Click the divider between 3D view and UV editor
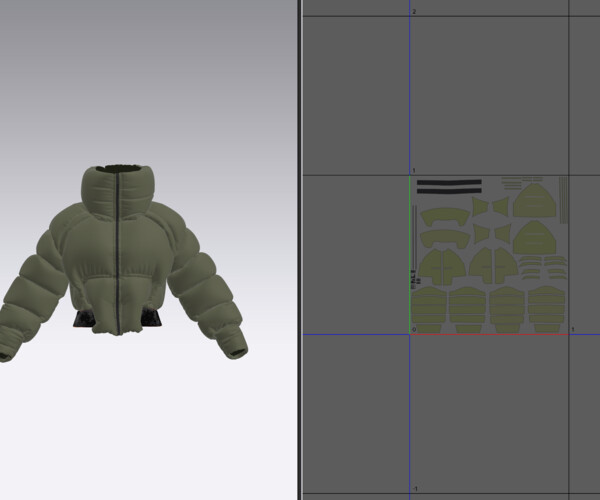 pos(300,250)
